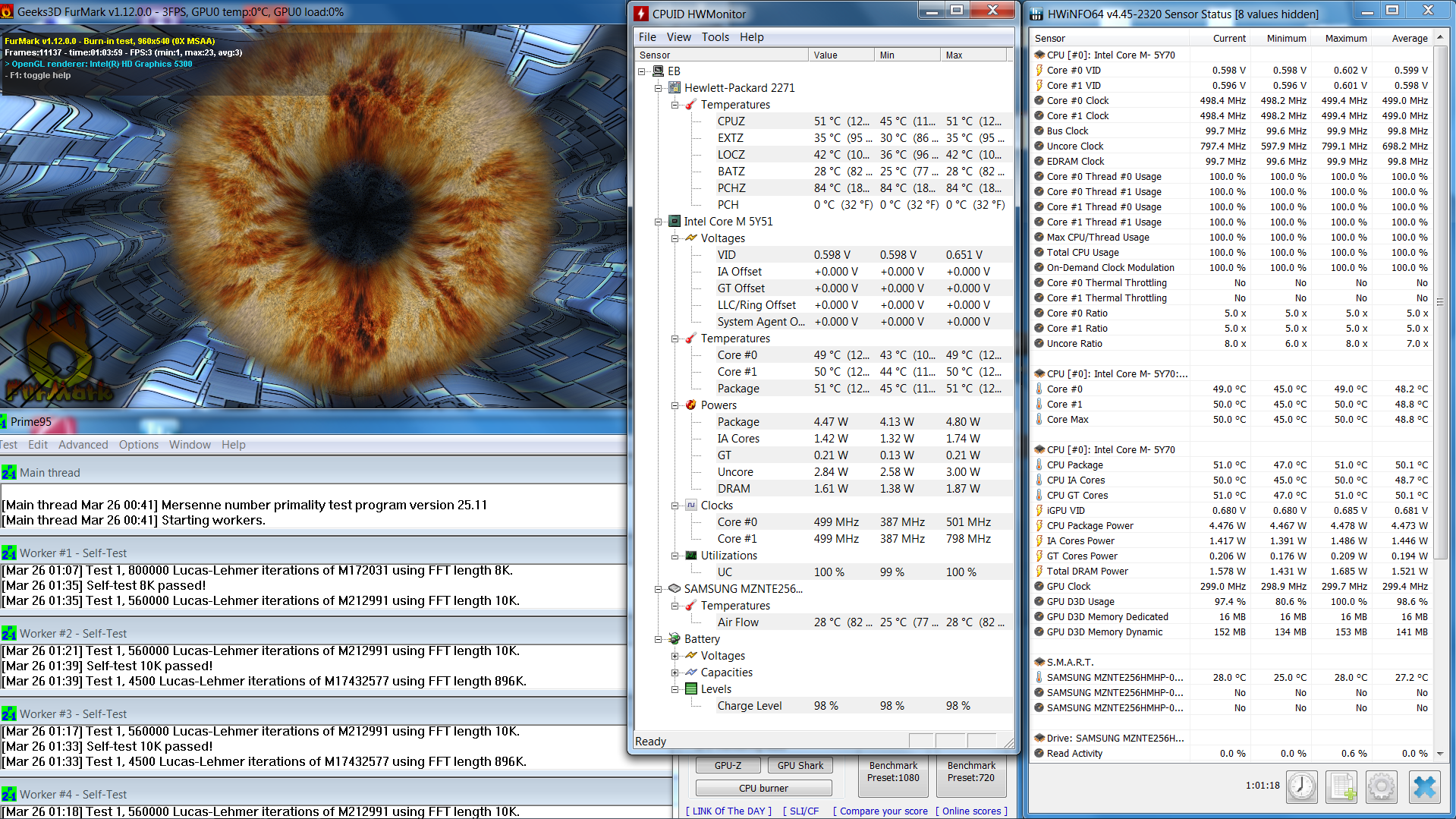Screen dimensions: 1456x819
Task: Click the Main thread window icon
Action: click(9, 473)
